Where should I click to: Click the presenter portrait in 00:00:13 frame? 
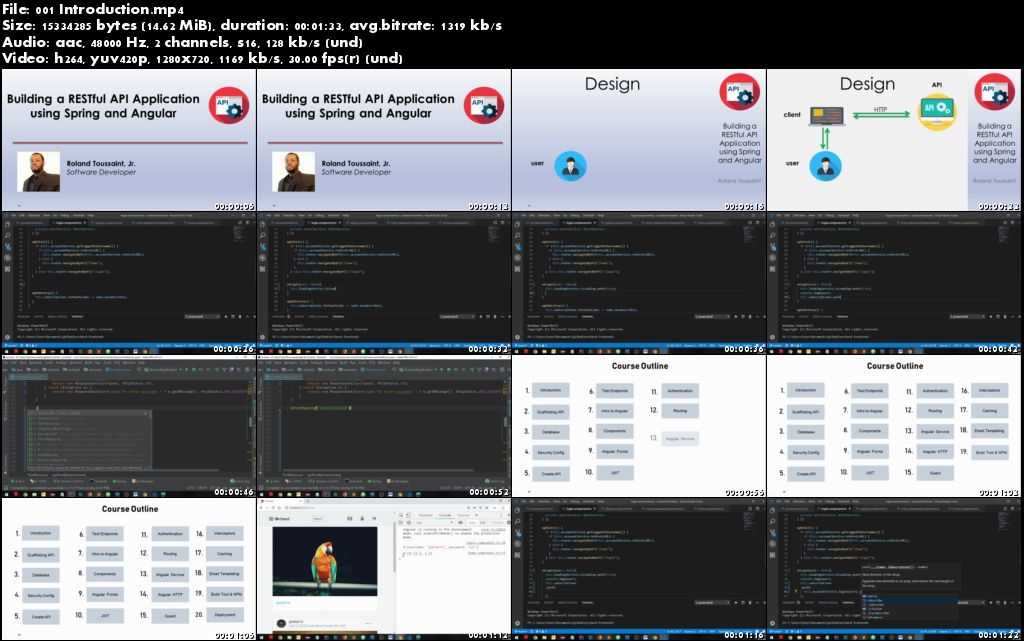(293, 172)
